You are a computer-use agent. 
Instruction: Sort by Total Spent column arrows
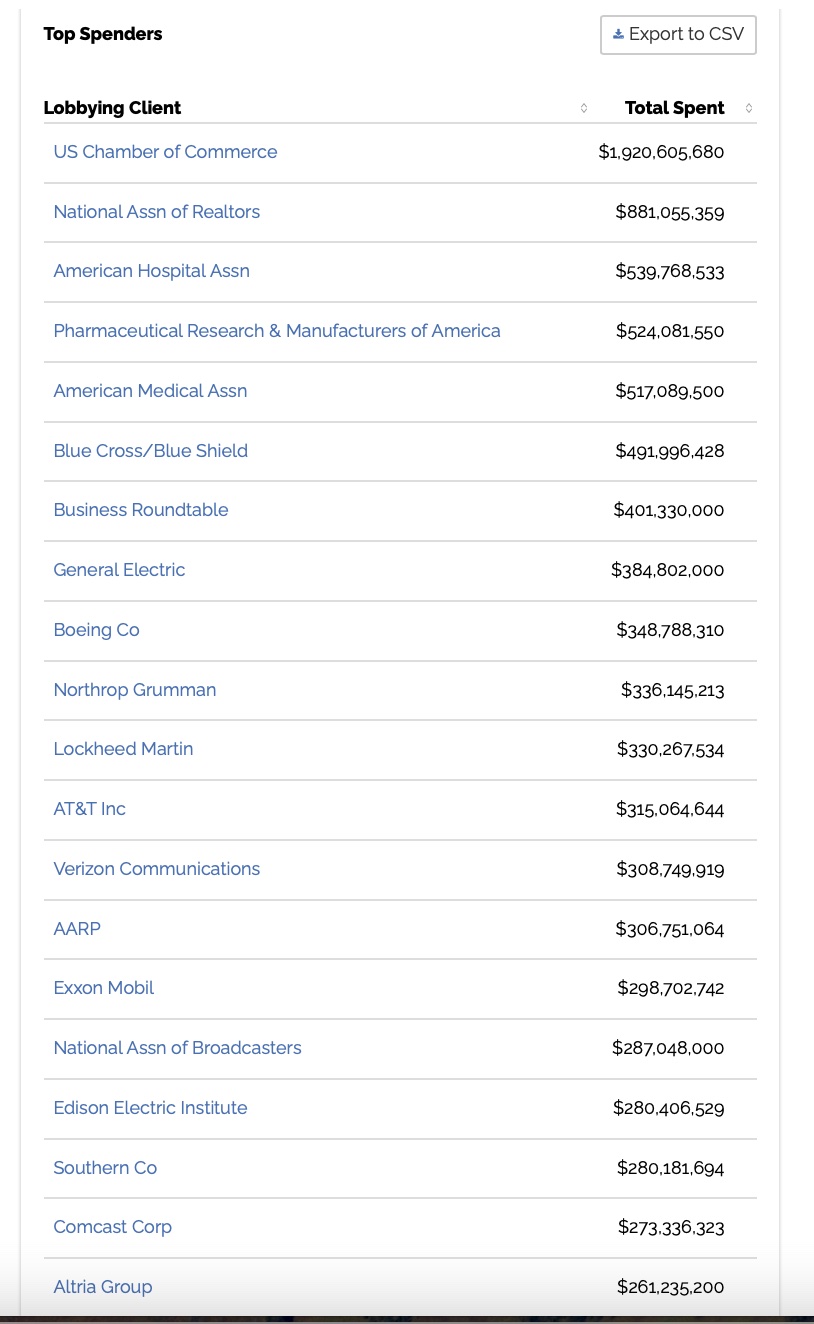748,108
